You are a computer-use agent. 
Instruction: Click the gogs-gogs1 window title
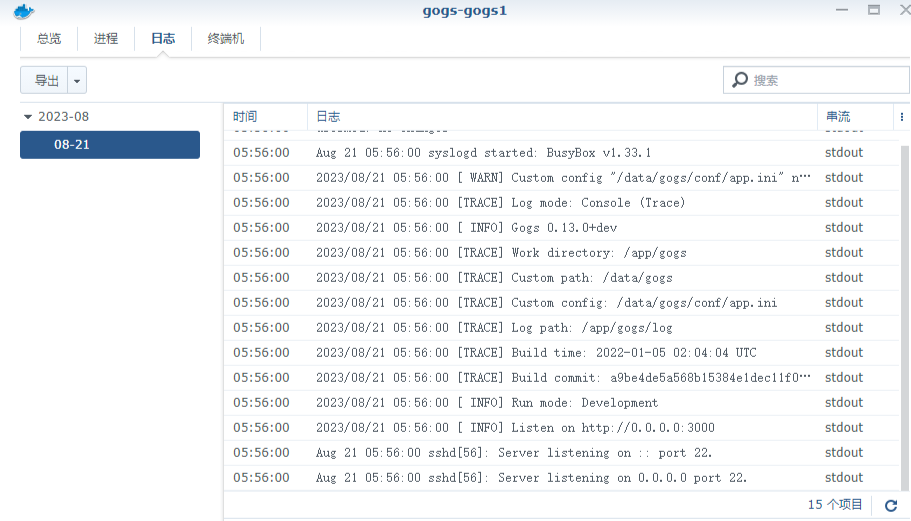pos(464,11)
